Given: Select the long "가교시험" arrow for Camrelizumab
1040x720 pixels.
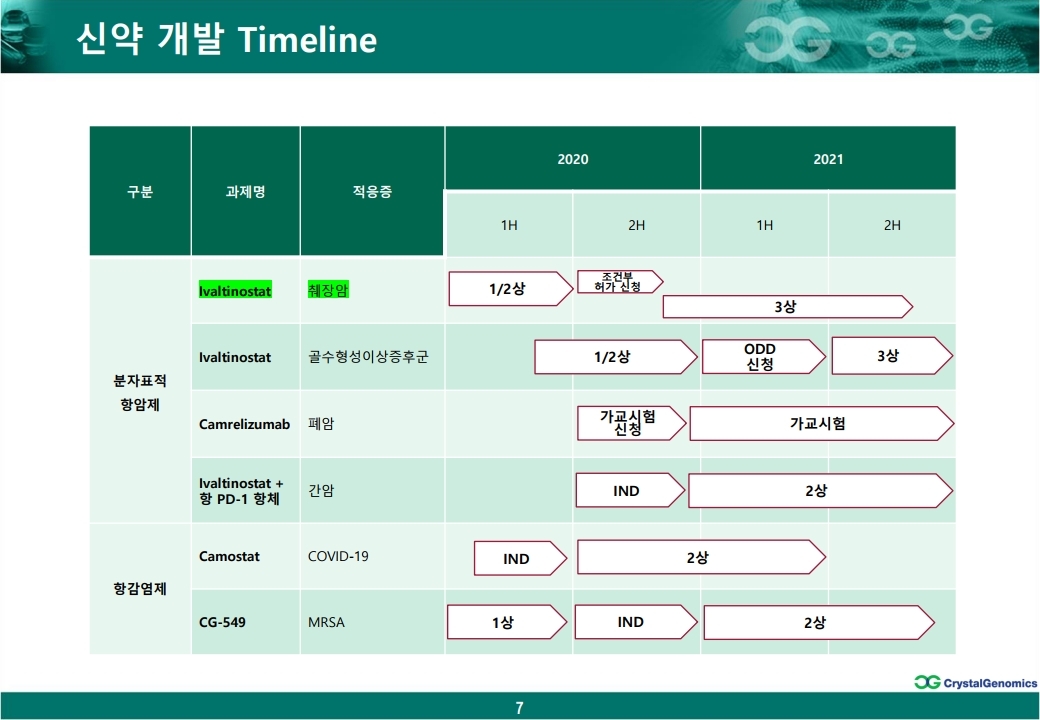Looking at the screenshot, I should click(822, 423).
